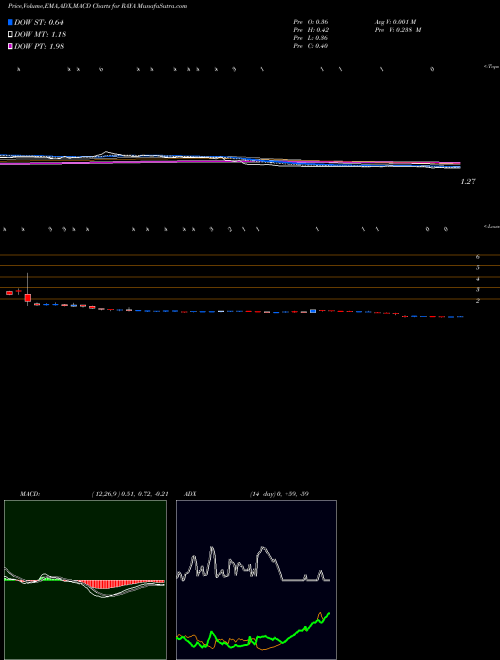The height and width of the screenshot is (660, 500).
Task: Click the 'Pre L: 0.36' value
Action: (311, 38)
